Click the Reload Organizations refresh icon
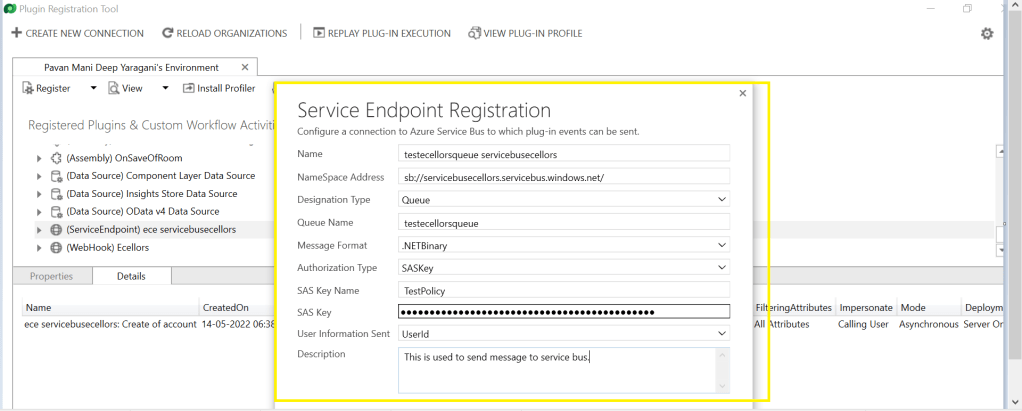 [167, 33]
